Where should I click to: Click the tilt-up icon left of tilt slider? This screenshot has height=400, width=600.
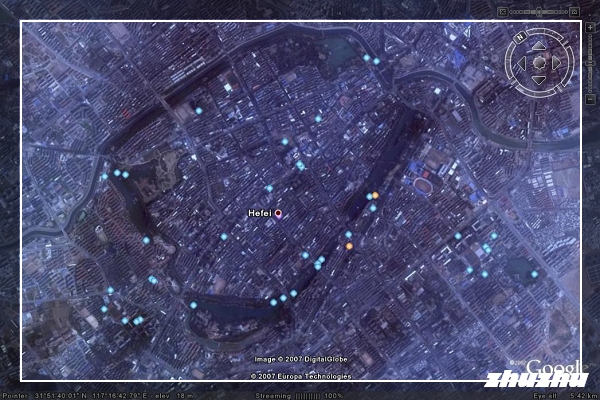[x=502, y=9]
